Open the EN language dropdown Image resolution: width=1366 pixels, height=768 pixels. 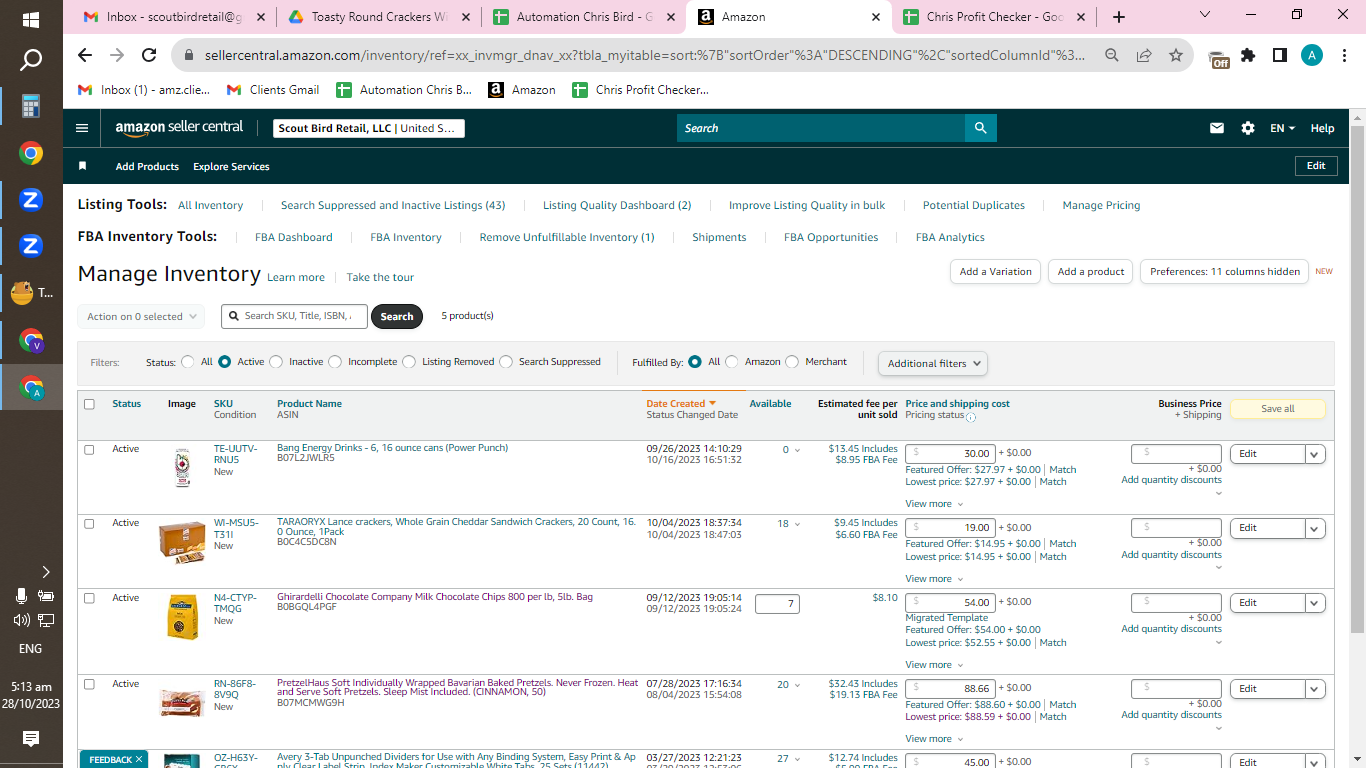tap(1283, 128)
